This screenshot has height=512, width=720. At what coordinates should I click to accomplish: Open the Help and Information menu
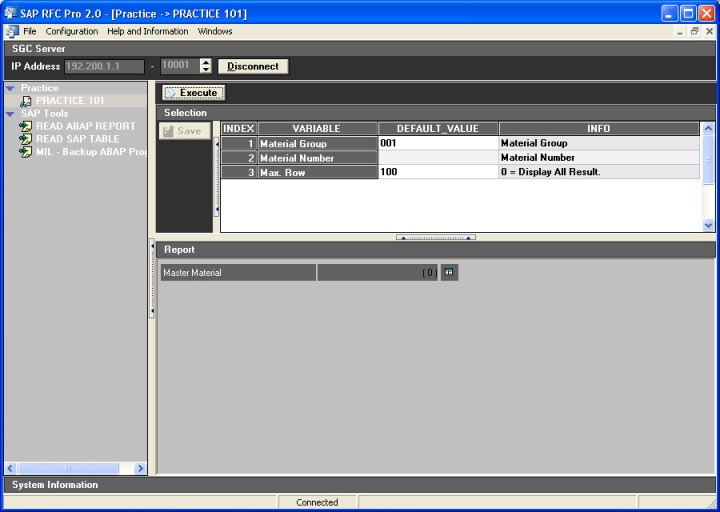148,31
